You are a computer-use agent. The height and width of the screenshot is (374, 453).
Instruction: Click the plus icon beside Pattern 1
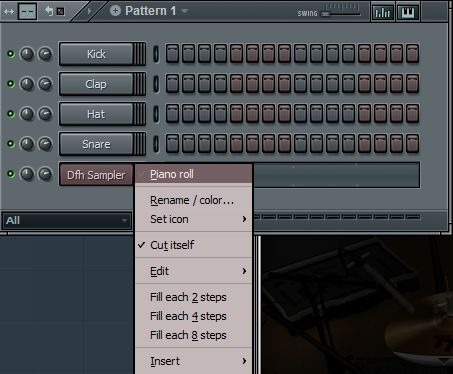point(115,11)
